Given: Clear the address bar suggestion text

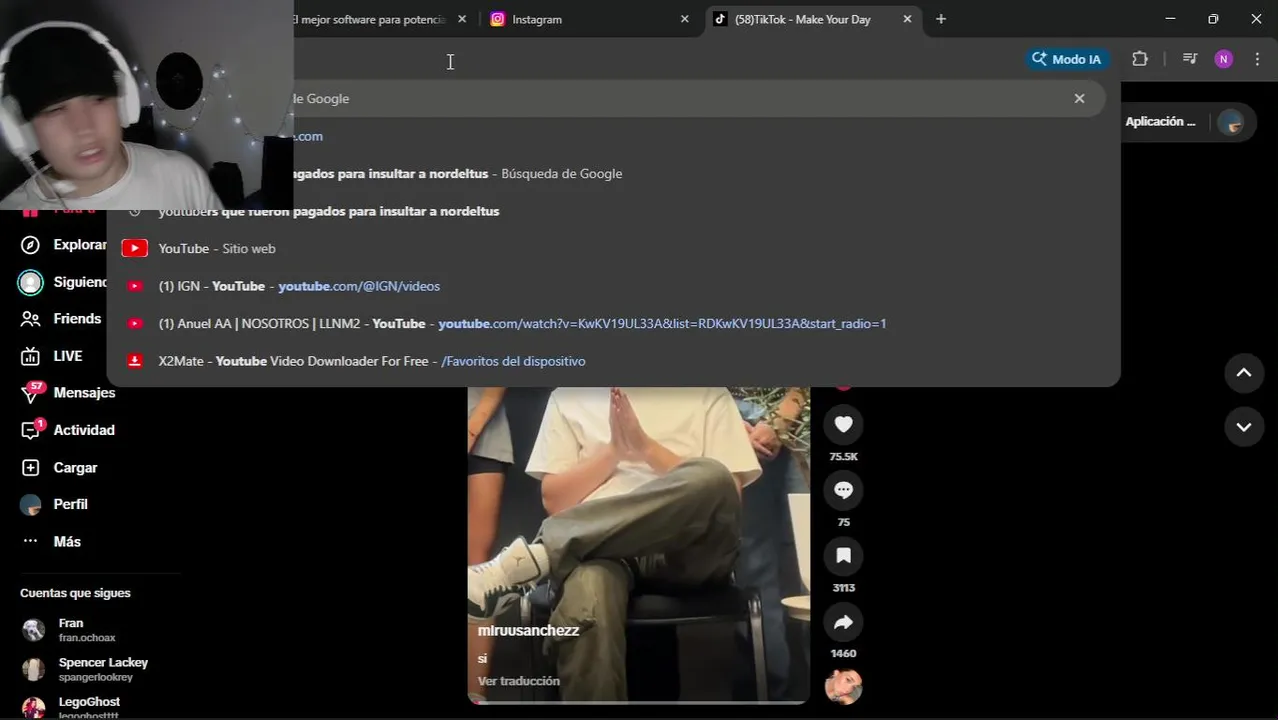Looking at the screenshot, I should coord(1079,98).
